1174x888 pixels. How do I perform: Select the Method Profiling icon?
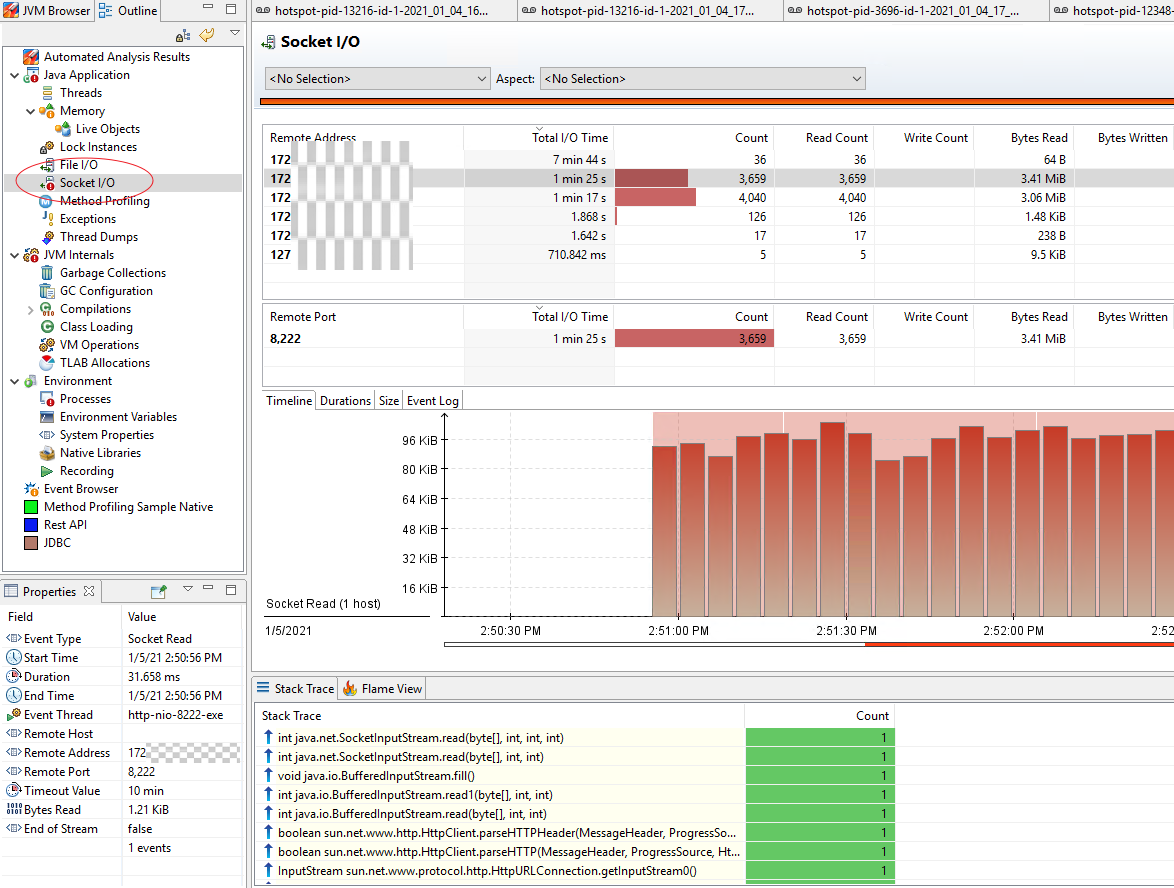[47, 201]
